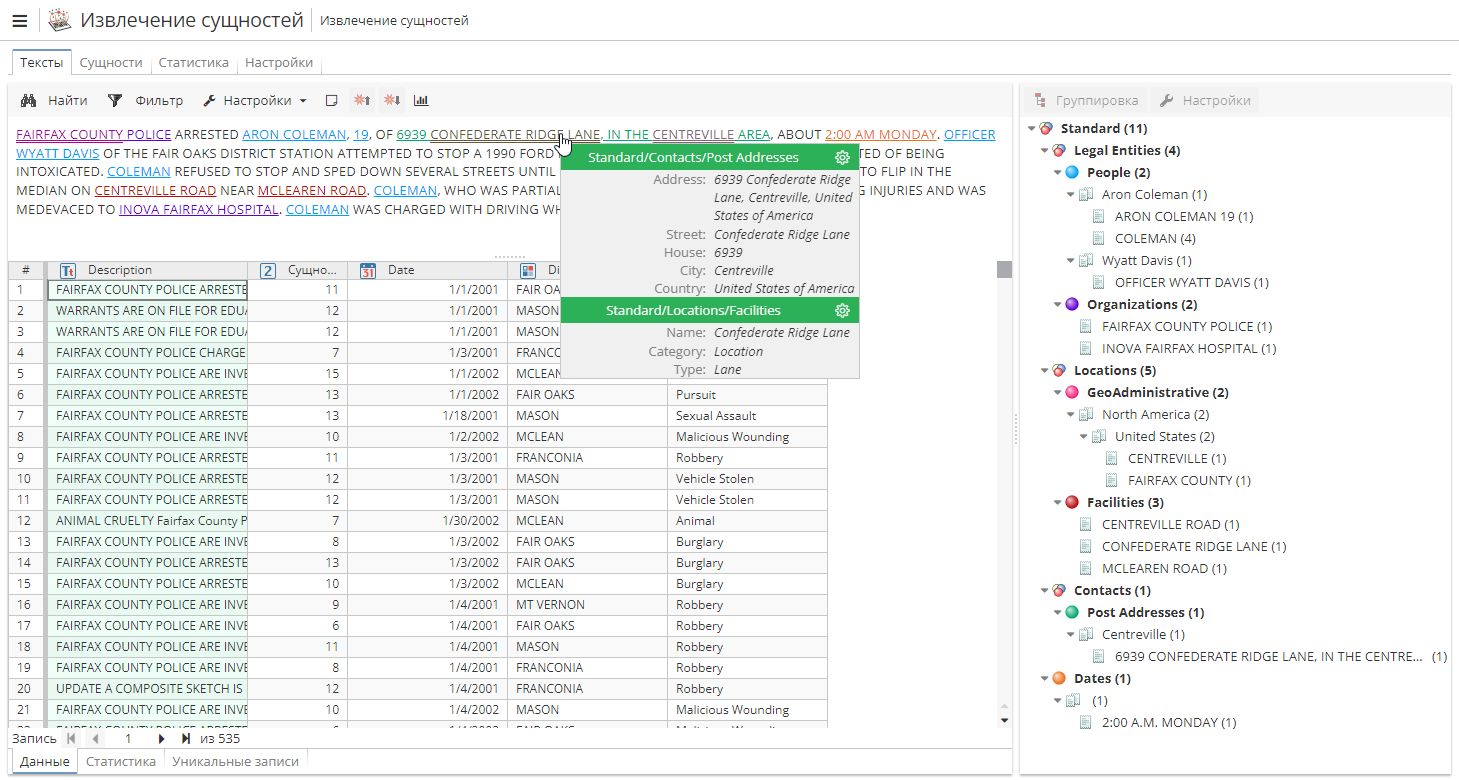Open the bar chart toolbar icon
This screenshot has height=780, width=1459.
[x=421, y=100]
